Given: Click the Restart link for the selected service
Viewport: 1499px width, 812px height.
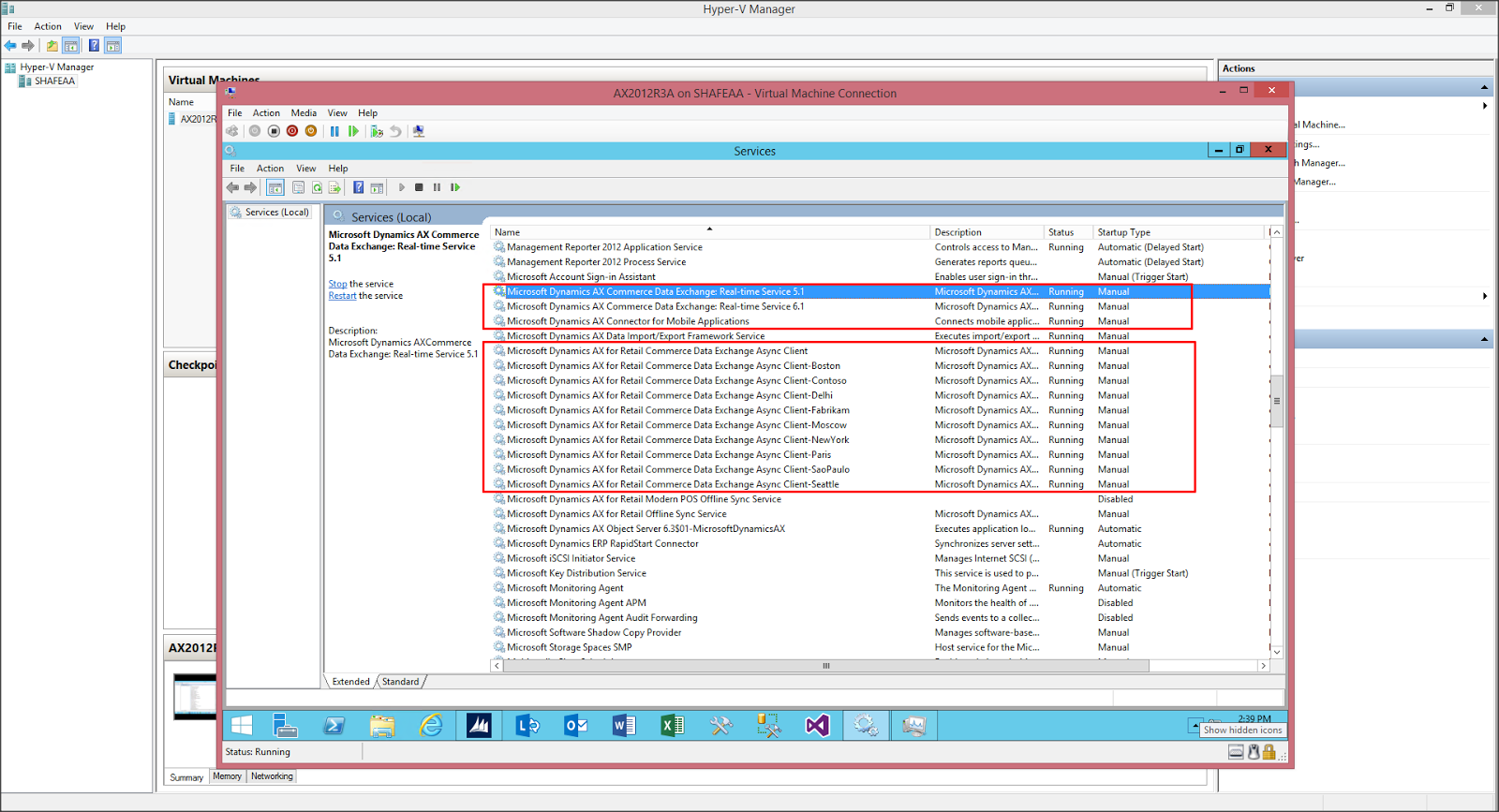Looking at the screenshot, I should click(x=342, y=296).
